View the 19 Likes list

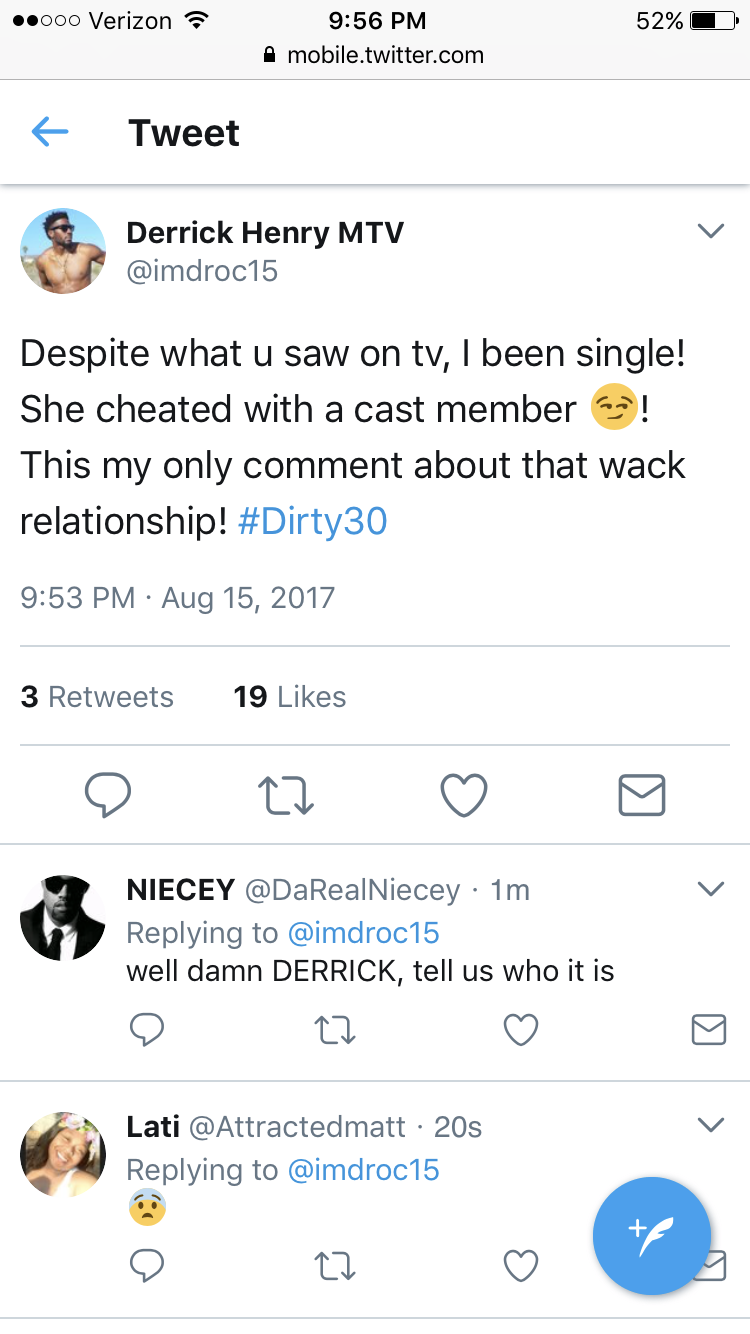[290, 696]
